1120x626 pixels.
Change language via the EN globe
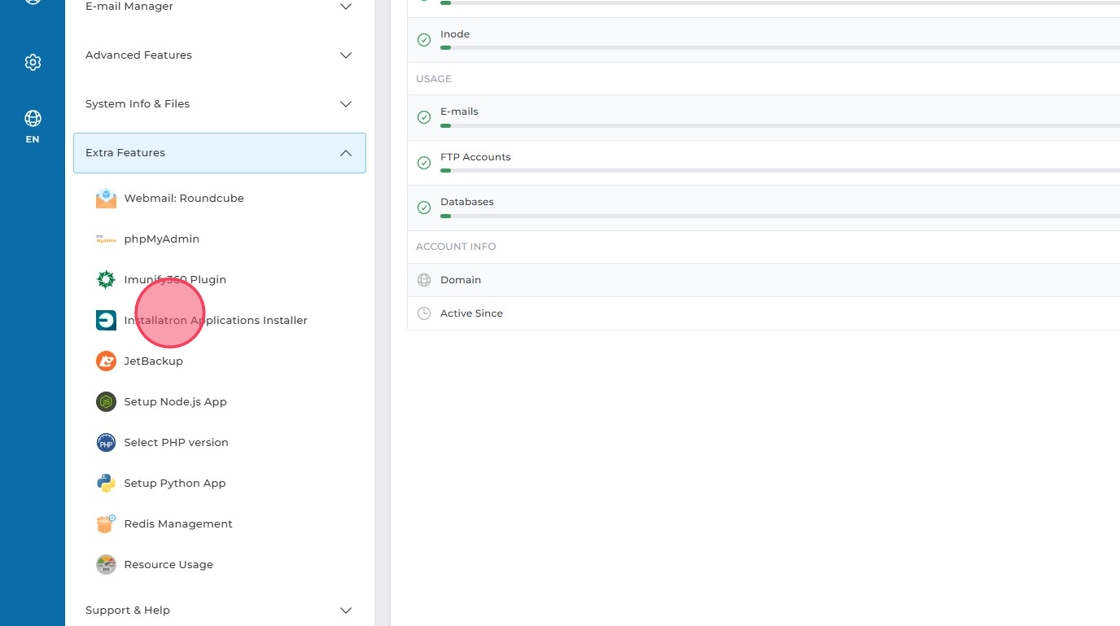(x=33, y=126)
